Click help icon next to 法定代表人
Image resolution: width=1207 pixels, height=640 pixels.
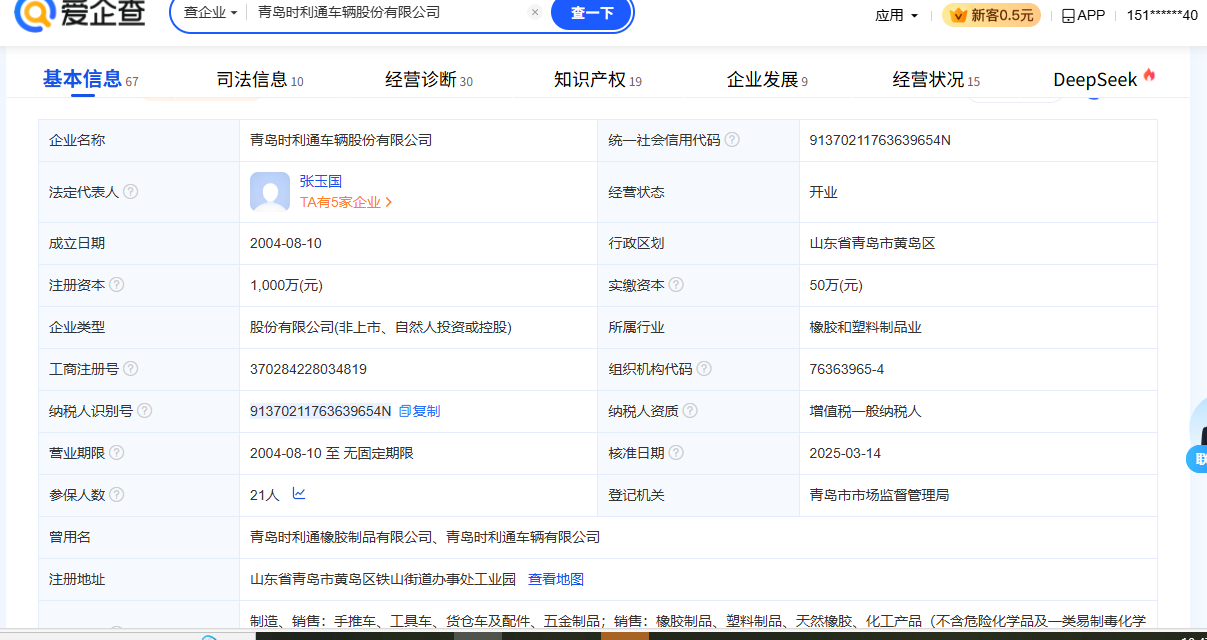click(x=130, y=192)
